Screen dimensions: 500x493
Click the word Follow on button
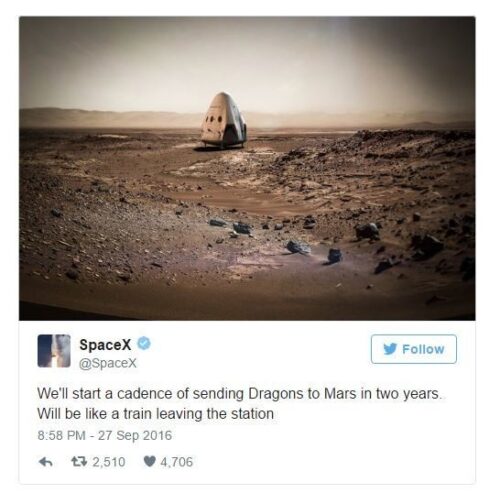(423, 349)
